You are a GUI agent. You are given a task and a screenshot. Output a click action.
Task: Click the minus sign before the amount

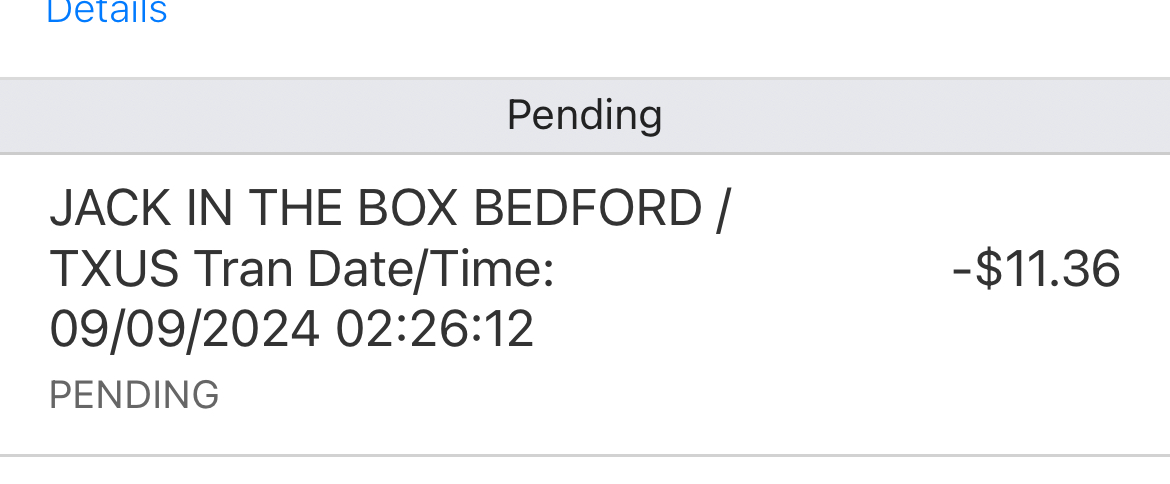pyautogui.click(x=962, y=269)
